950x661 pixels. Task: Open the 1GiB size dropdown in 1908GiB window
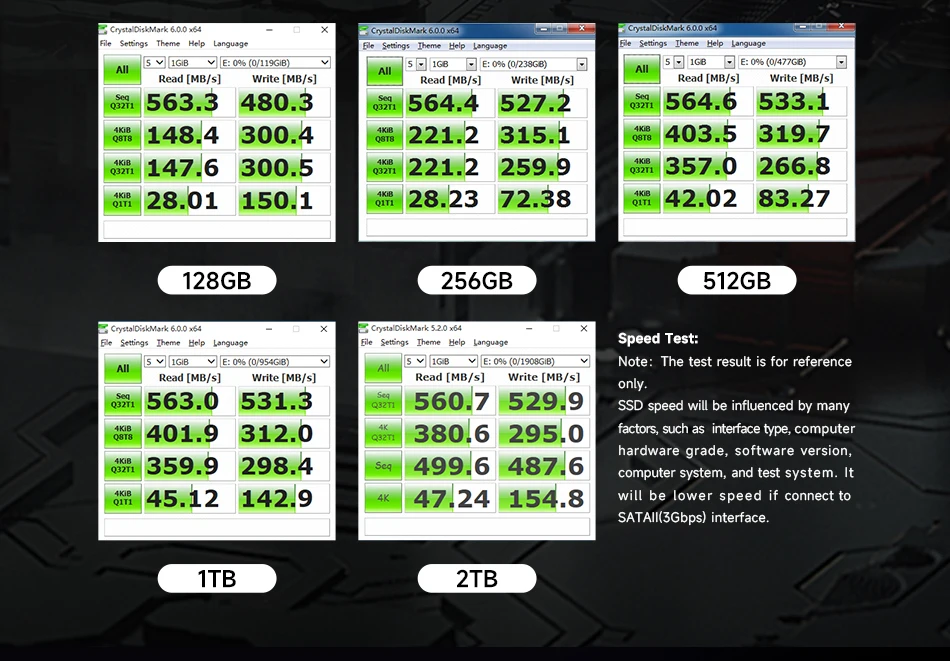(453, 361)
